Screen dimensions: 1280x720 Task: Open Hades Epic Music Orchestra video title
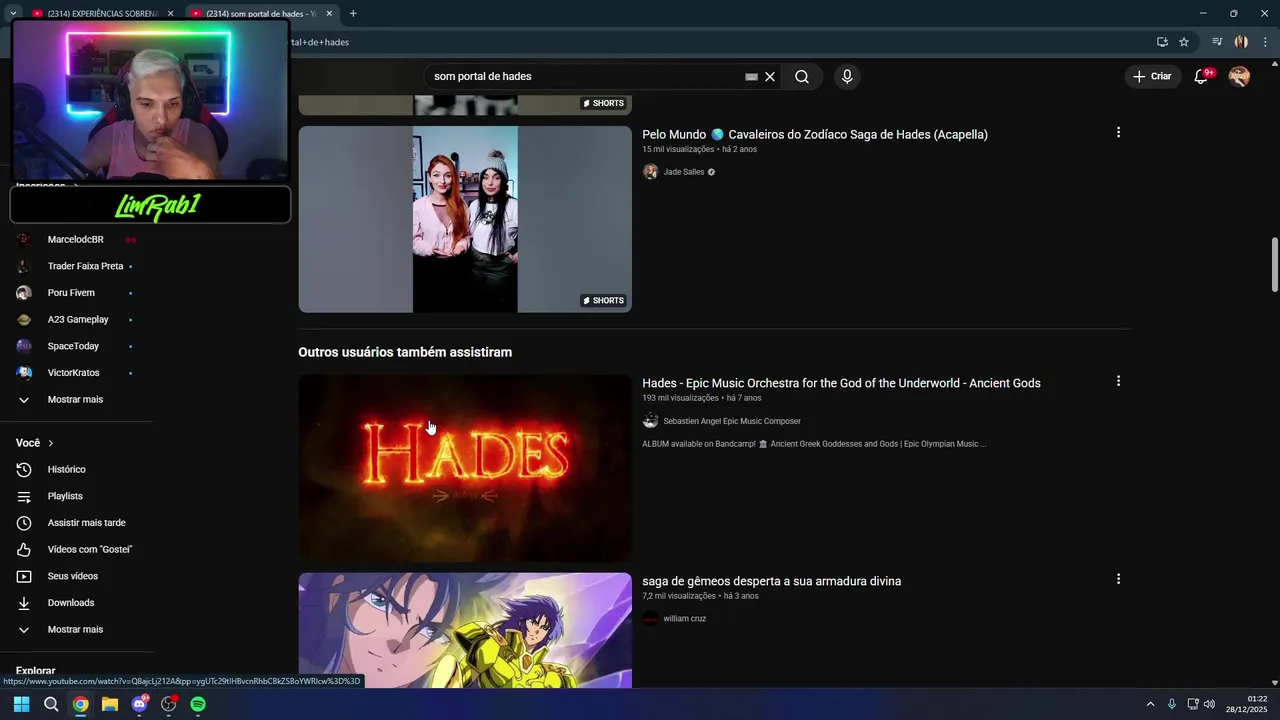[x=841, y=383]
